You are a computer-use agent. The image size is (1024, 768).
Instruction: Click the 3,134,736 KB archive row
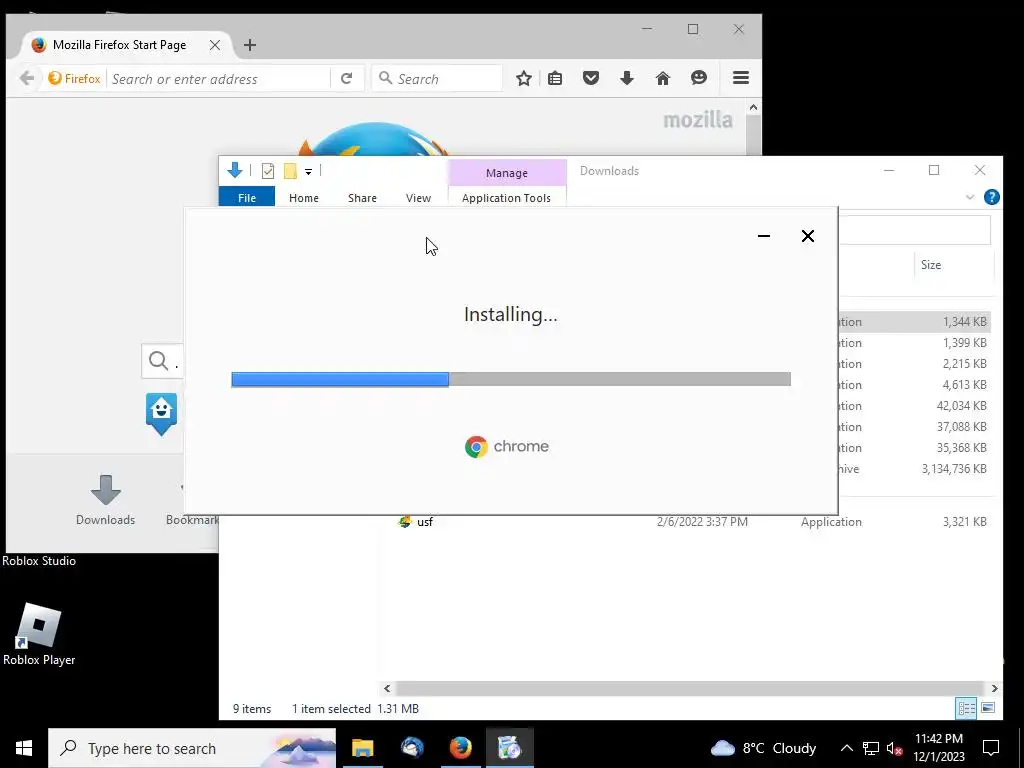click(x=914, y=469)
